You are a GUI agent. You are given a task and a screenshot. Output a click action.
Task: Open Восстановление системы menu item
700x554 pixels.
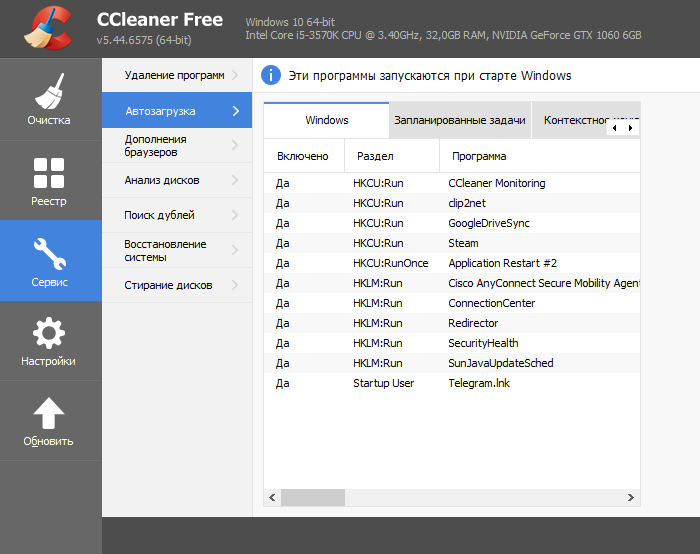177,250
